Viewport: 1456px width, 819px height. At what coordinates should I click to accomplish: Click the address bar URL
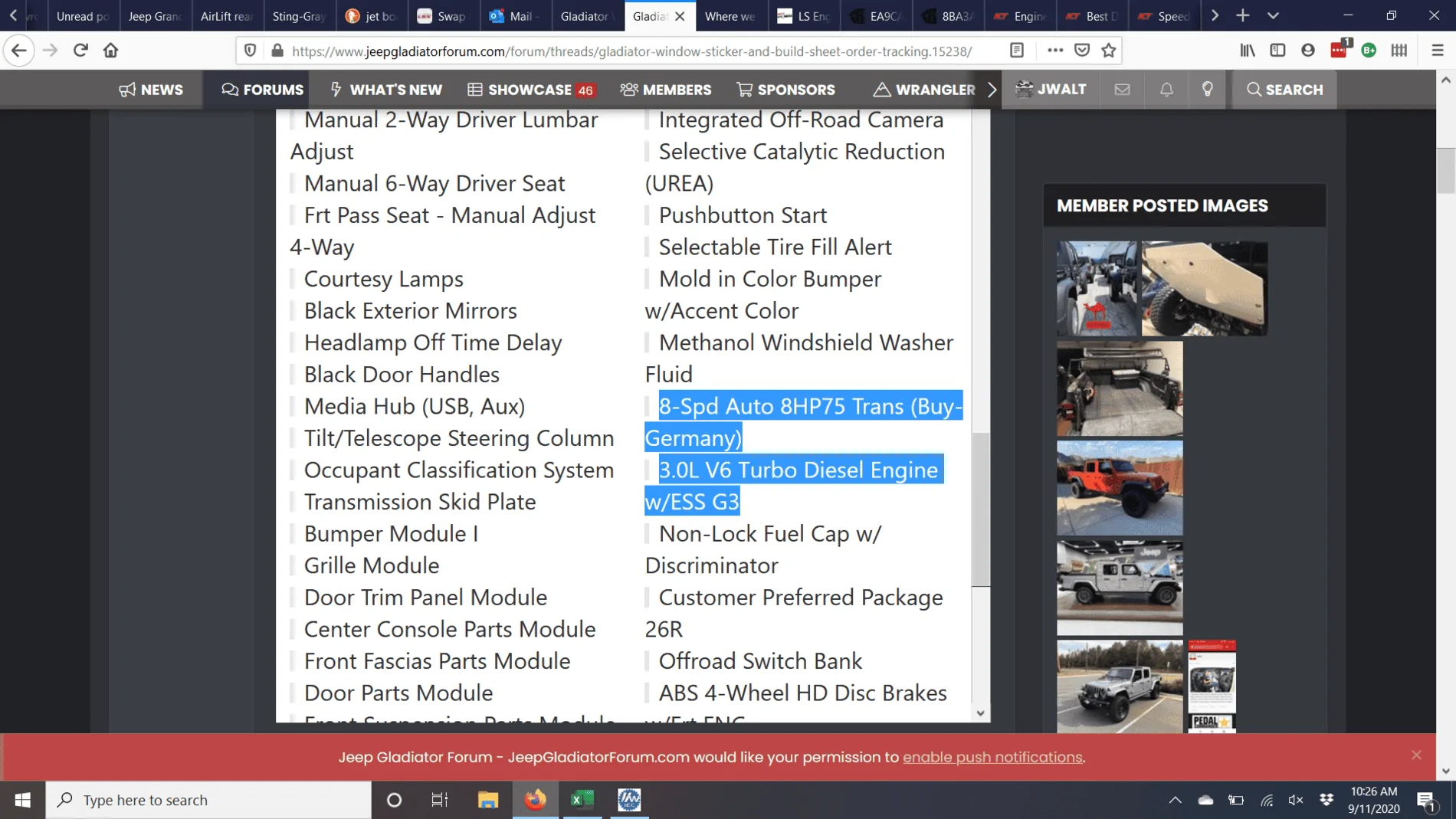click(x=632, y=51)
